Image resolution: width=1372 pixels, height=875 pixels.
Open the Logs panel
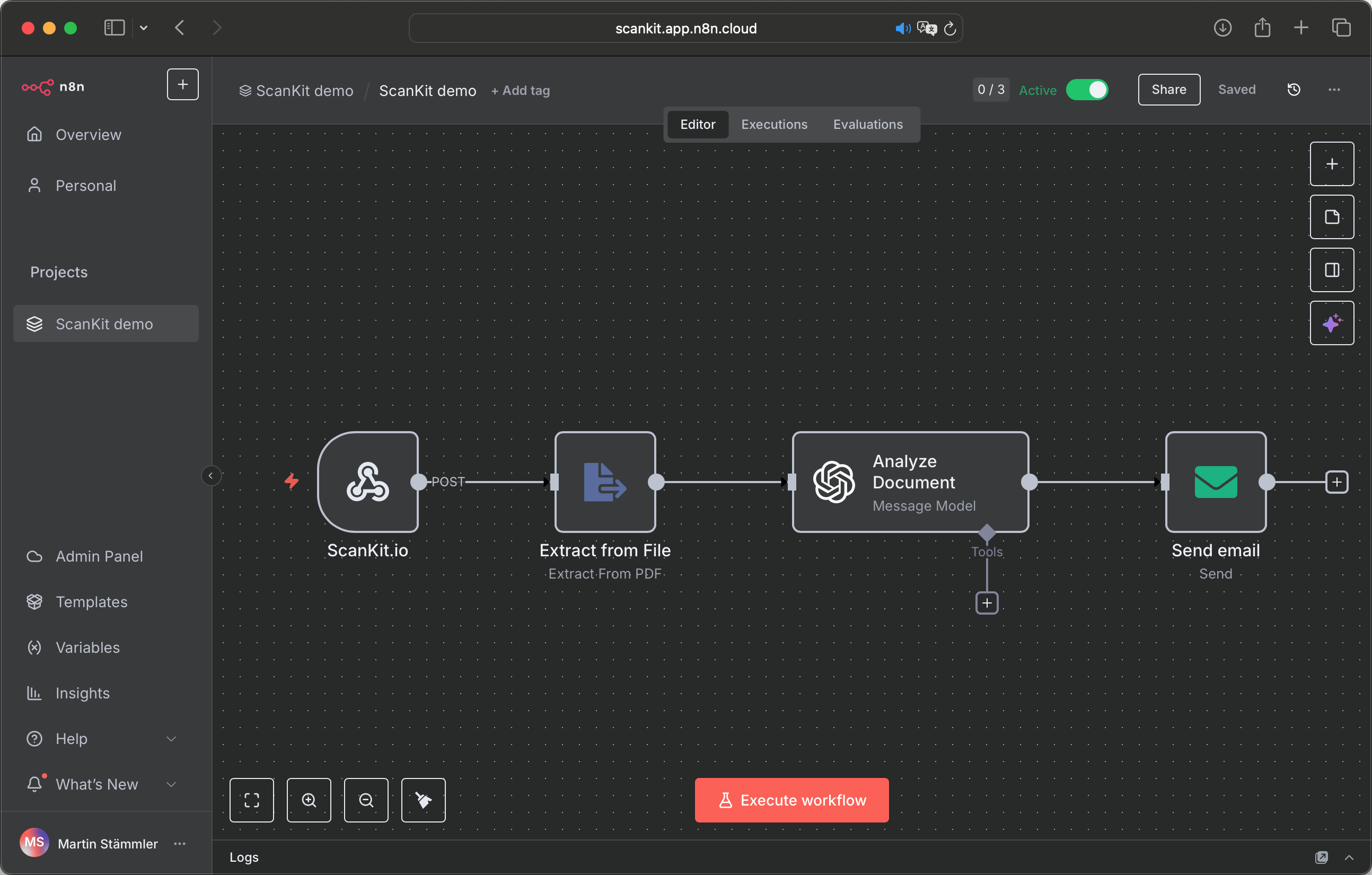pyautogui.click(x=244, y=857)
